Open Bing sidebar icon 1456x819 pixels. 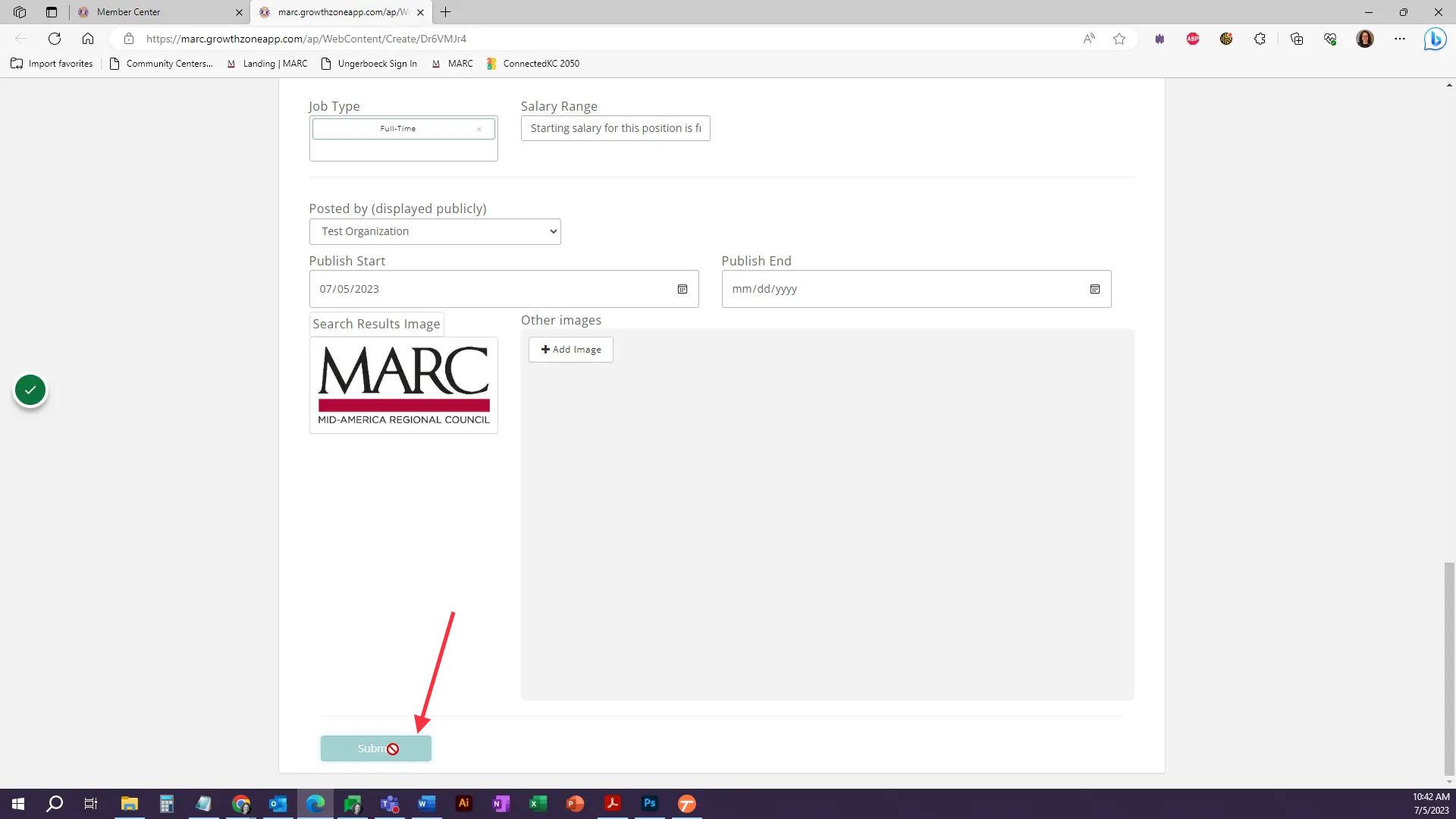click(x=1435, y=39)
